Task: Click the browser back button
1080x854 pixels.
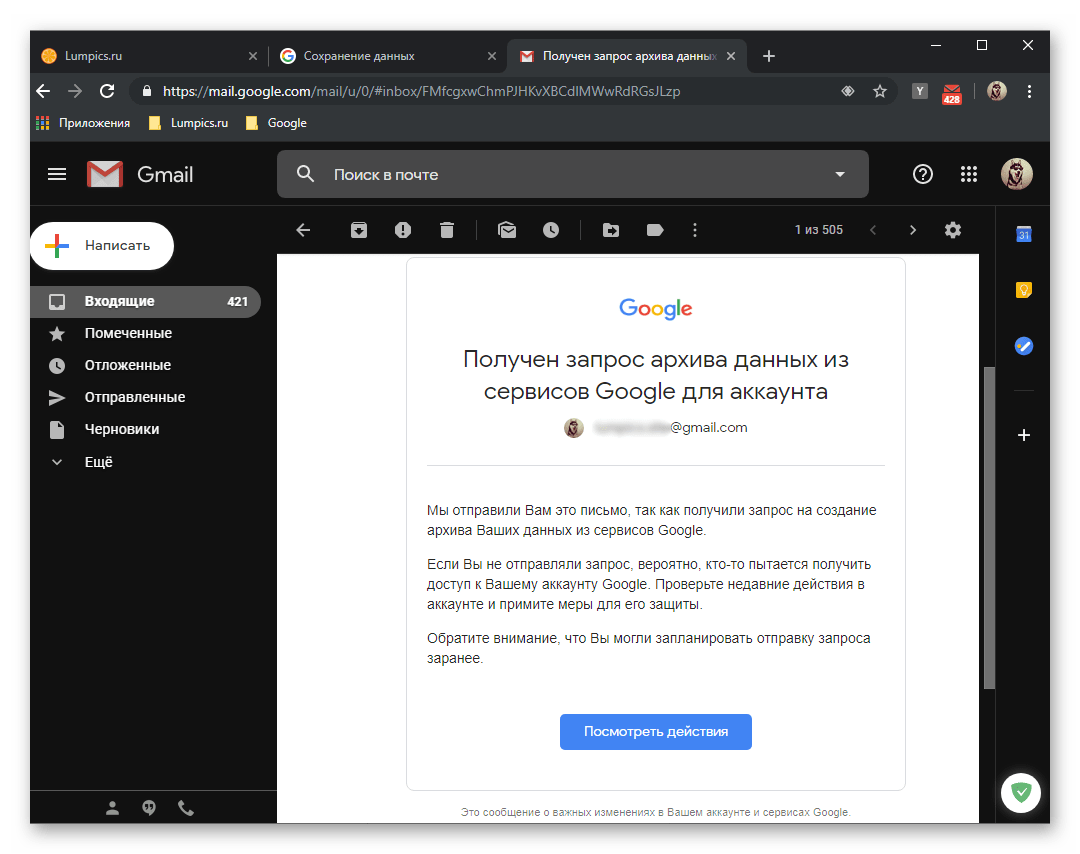Action: tap(43, 91)
